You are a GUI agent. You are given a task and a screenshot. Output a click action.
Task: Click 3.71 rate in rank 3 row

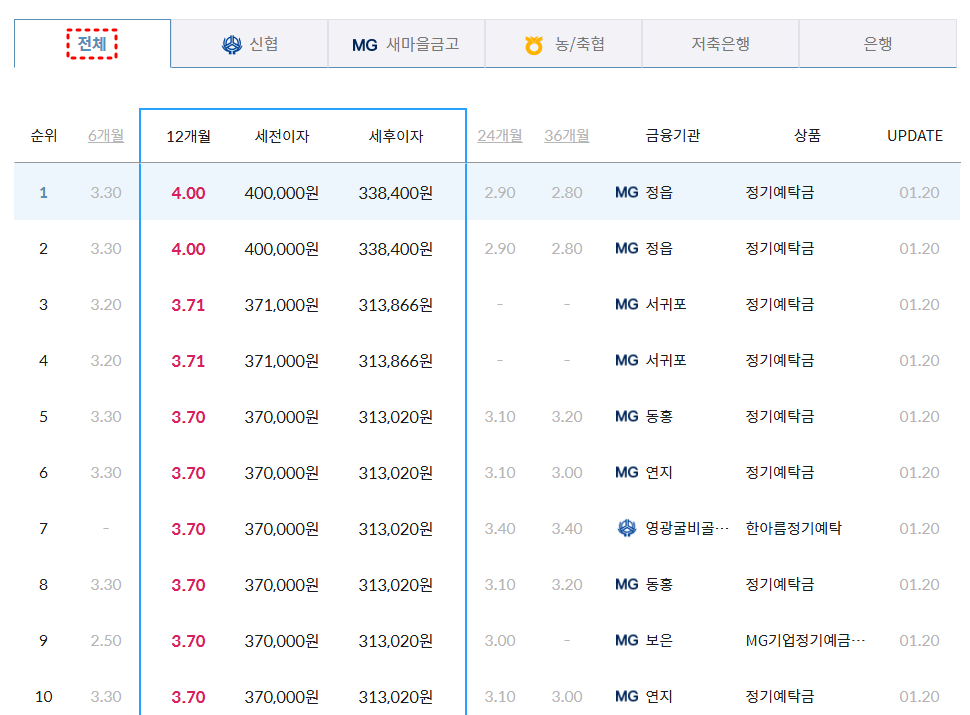coord(188,305)
